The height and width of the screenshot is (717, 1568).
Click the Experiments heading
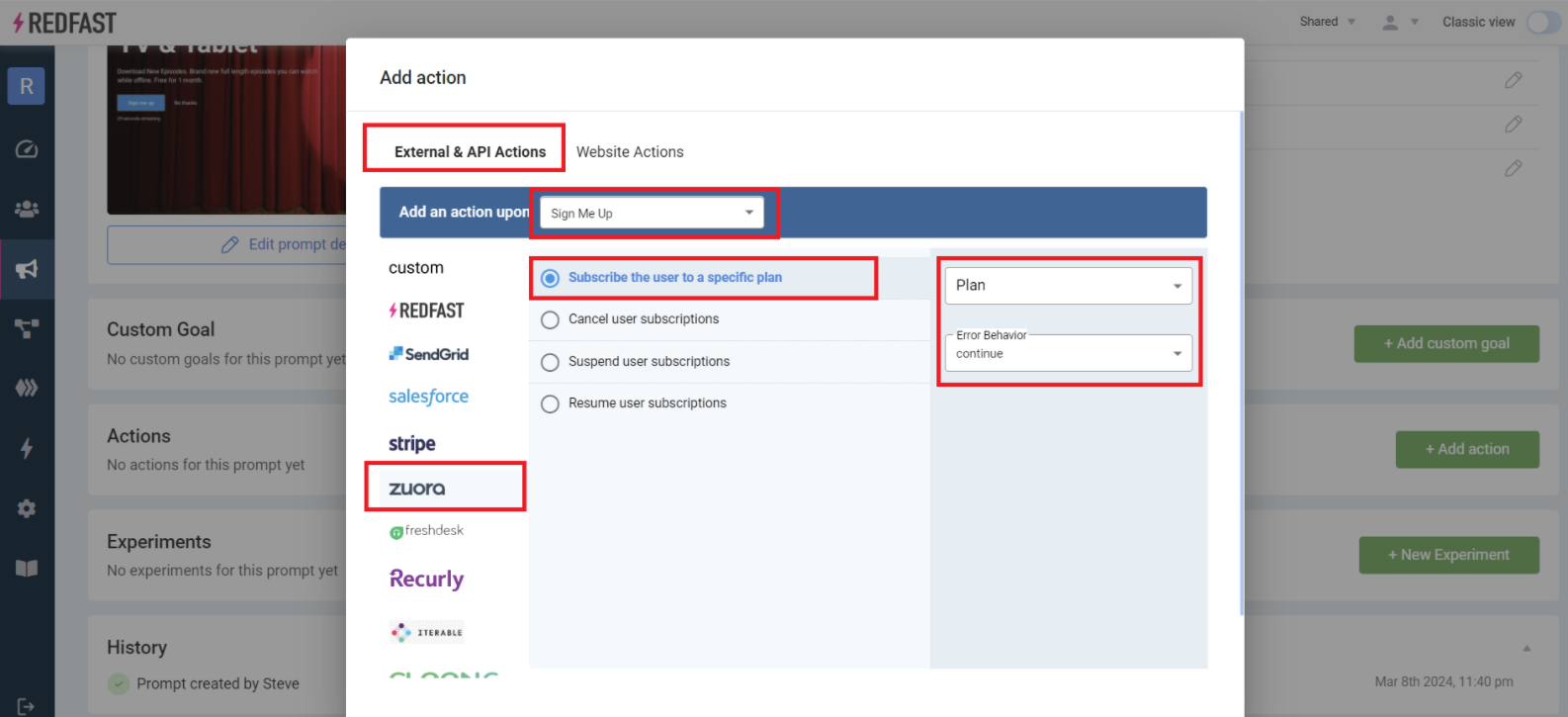point(159,542)
